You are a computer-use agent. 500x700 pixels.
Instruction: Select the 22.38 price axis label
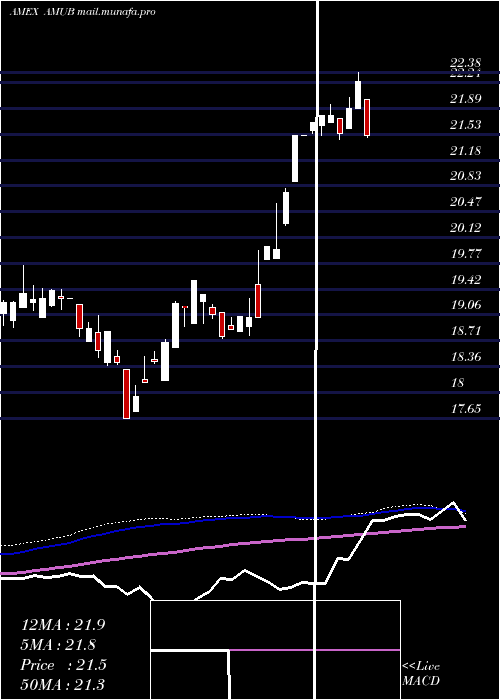pos(465,65)
